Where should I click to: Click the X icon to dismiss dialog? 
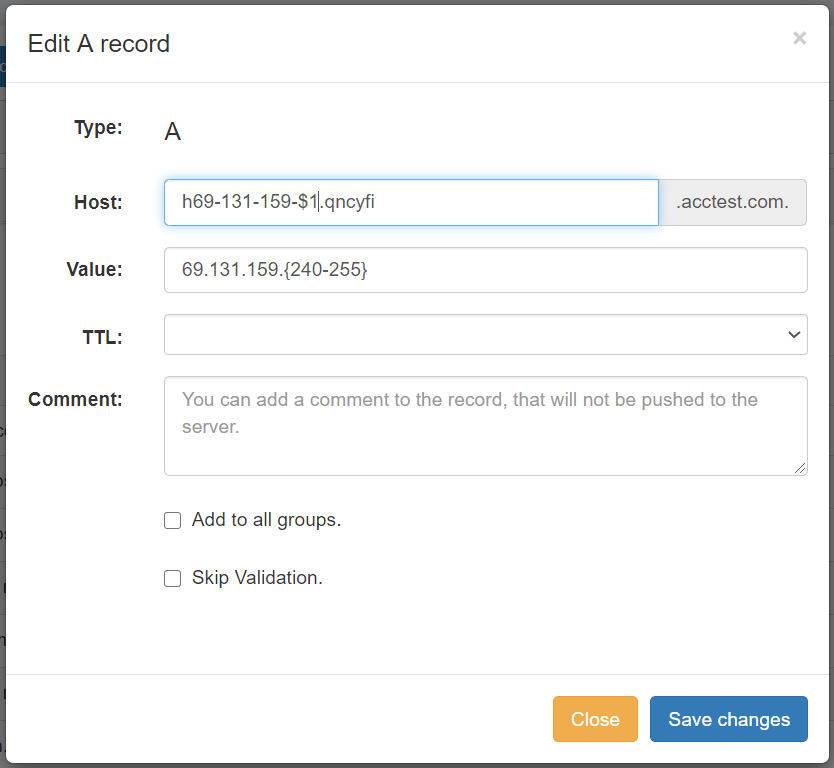(799, 38)
